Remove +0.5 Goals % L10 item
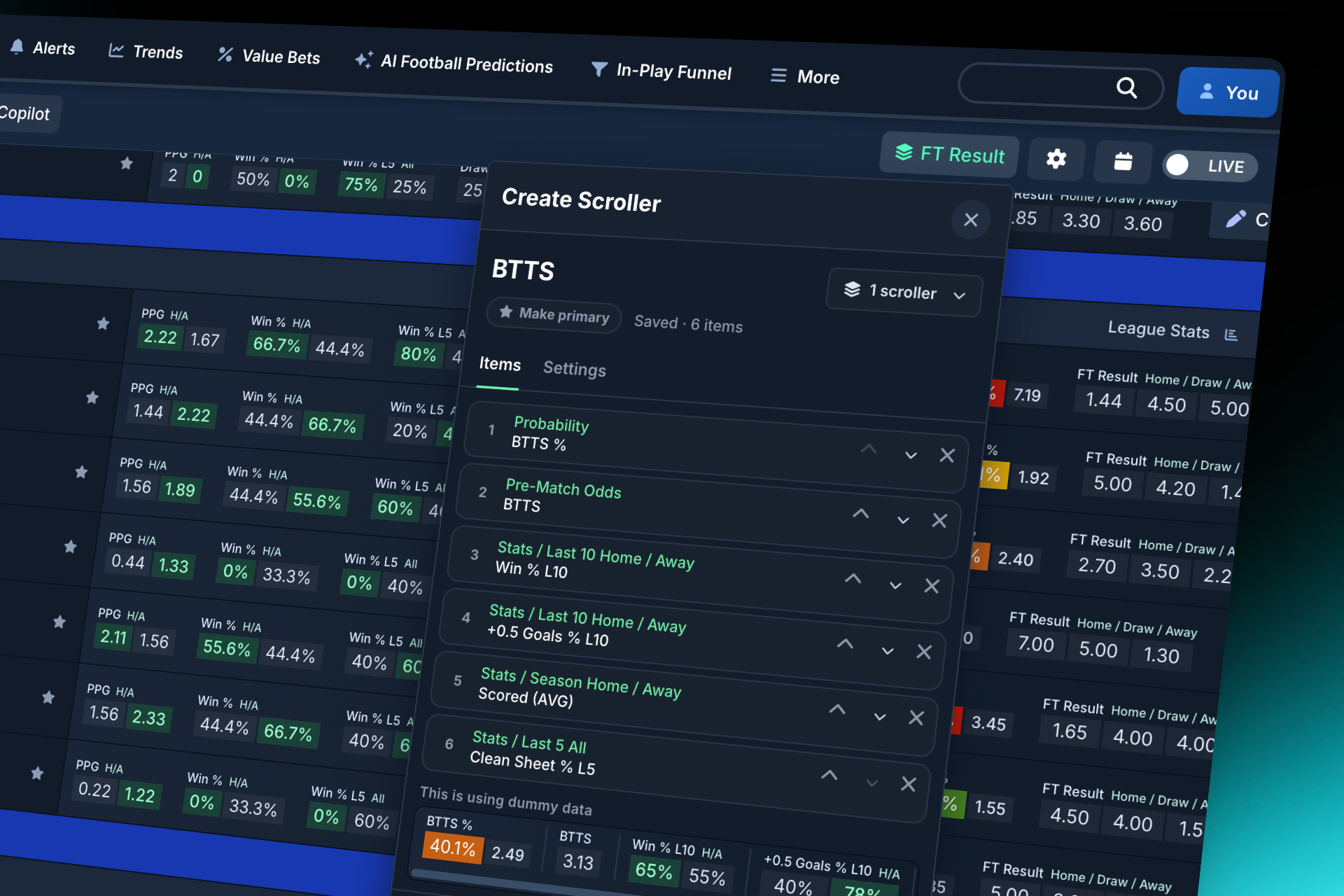 pos(924,652)
